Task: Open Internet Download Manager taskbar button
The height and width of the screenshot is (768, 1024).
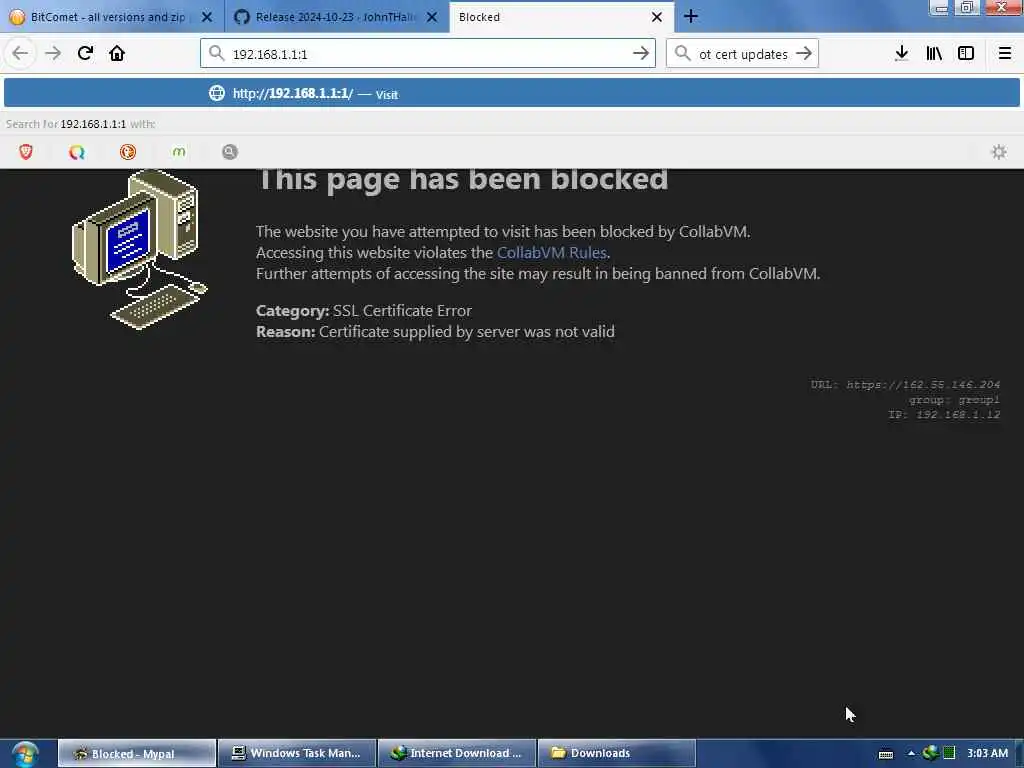Action: [x=457, y=754]
